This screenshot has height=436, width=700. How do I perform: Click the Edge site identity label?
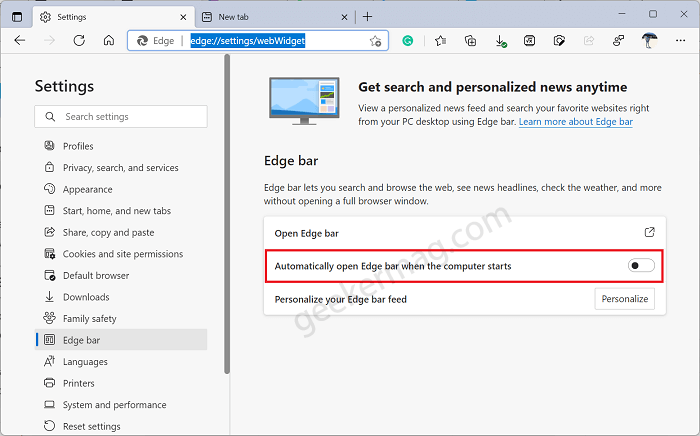[155, 41]
